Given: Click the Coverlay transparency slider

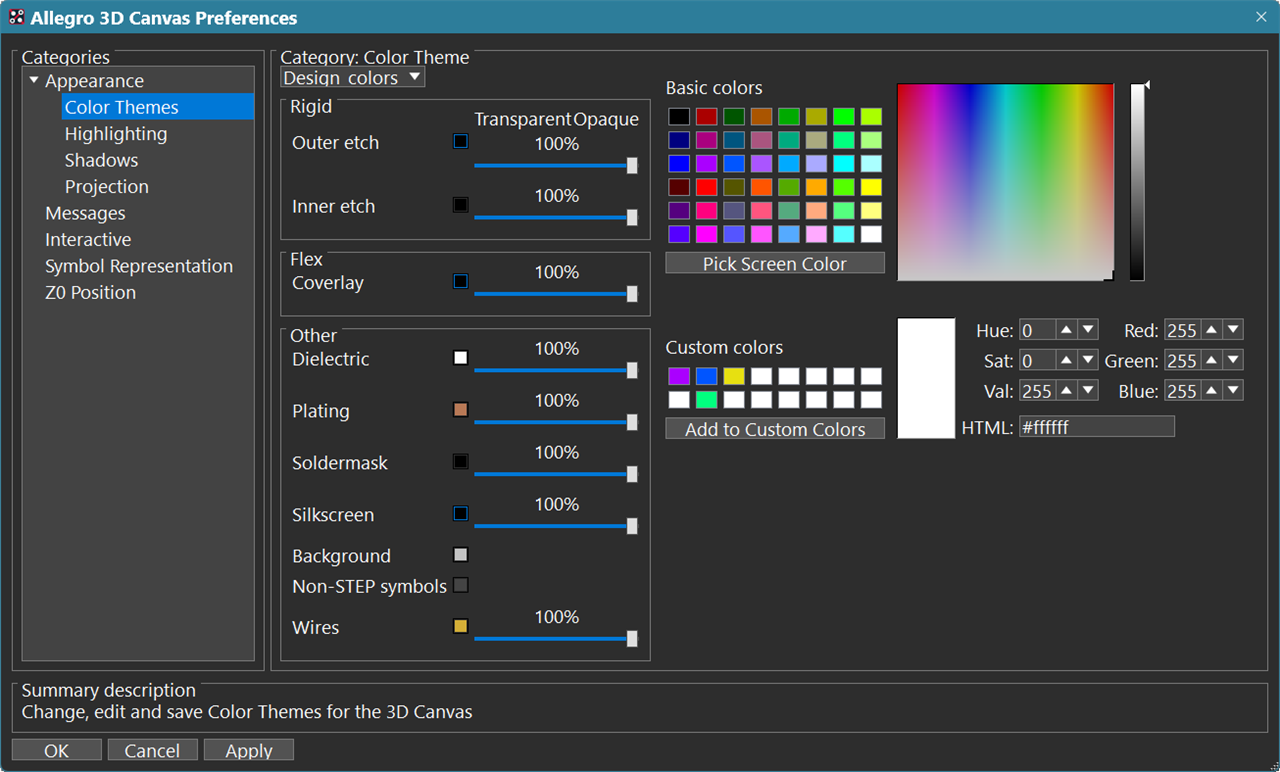Looking at the screenshot, I should 556,294.
